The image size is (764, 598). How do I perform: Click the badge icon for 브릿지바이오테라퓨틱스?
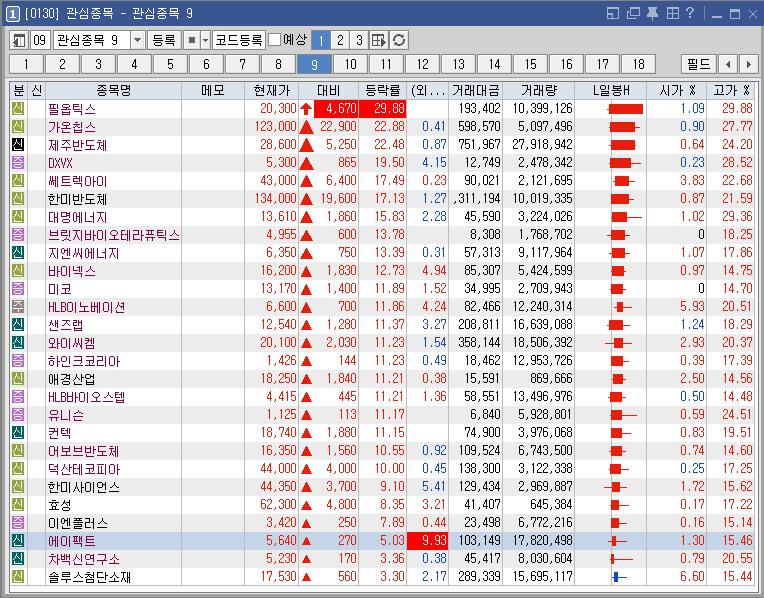[x=18, y=234]
